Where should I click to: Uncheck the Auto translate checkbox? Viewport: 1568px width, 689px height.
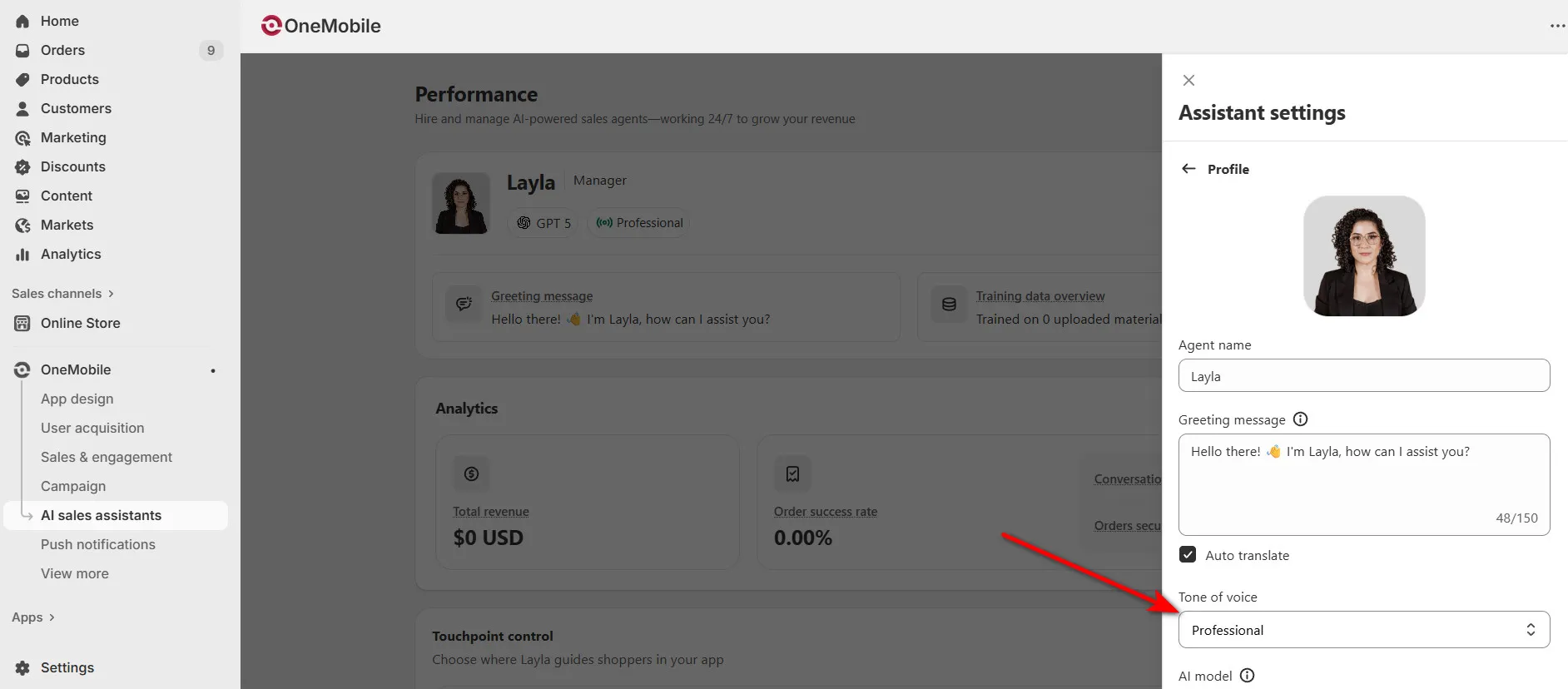tap(1188, 555)
